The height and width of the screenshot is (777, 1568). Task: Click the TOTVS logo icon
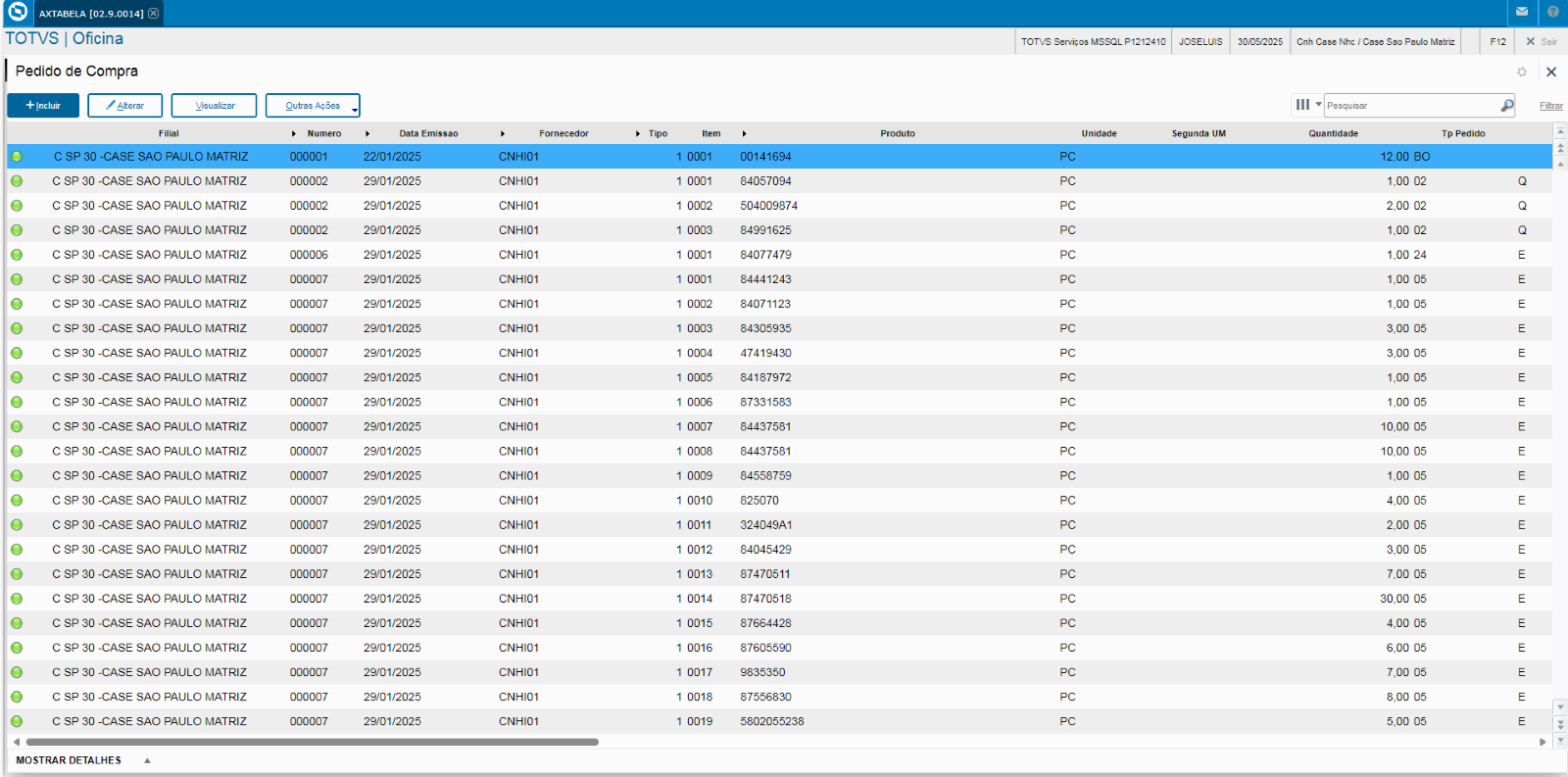pyautogui.click(x=18, y=13)
